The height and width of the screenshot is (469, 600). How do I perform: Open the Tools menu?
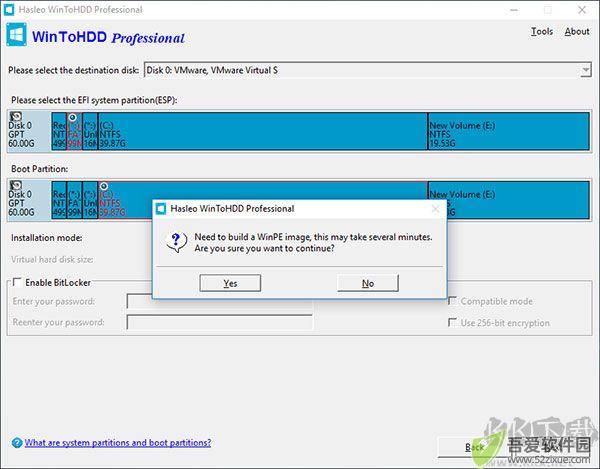(542, 31)
